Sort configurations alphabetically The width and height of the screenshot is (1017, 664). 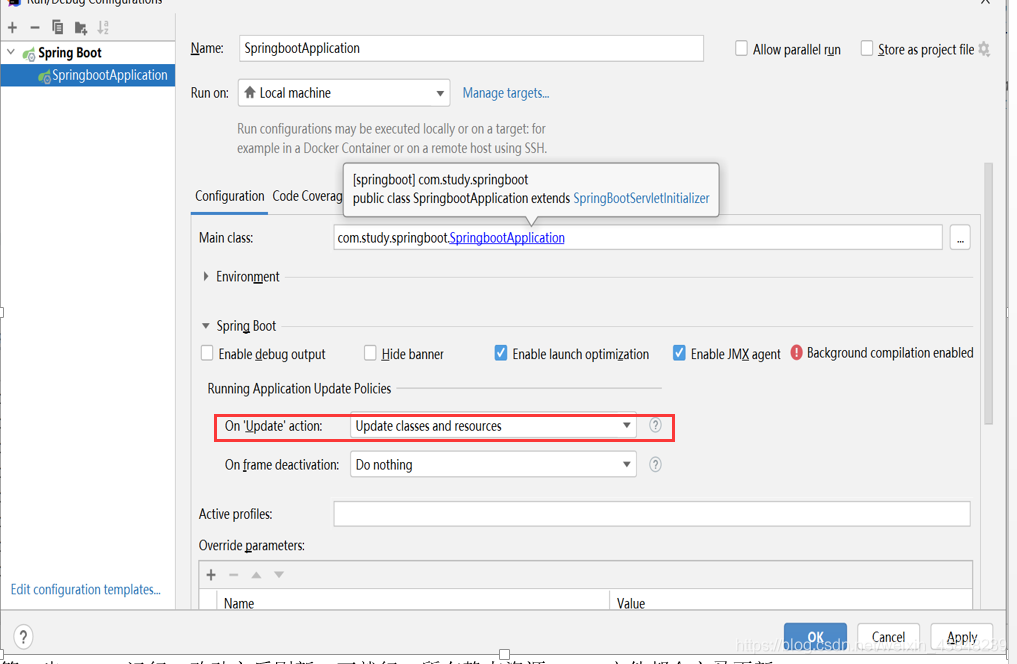pyautogui.click(x=103, y=27)
